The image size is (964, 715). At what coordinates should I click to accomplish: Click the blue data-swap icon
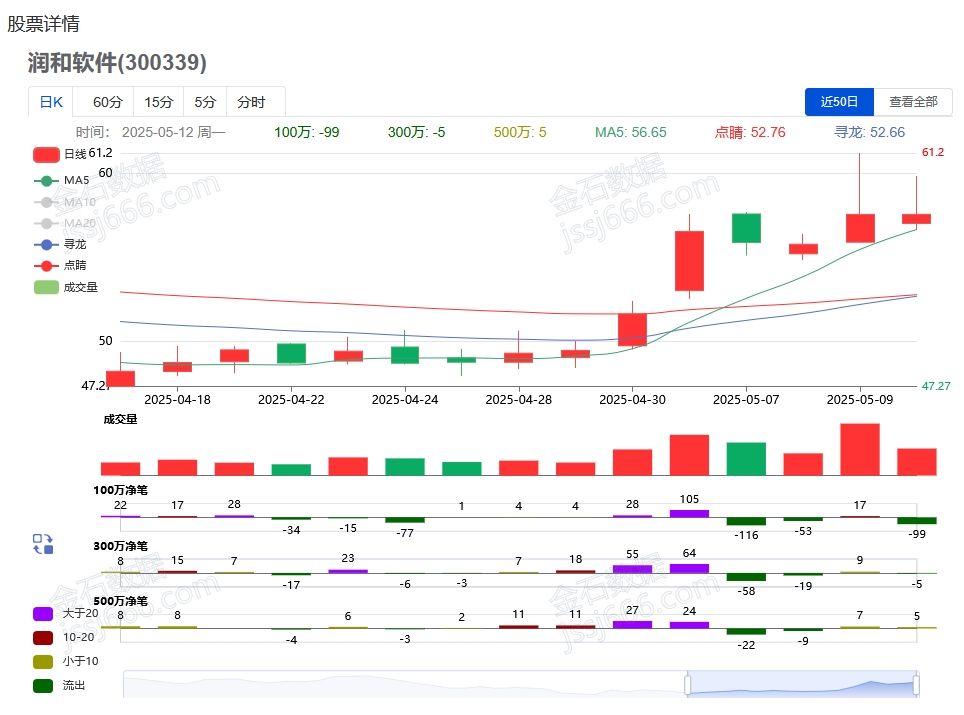pos(43,544)
